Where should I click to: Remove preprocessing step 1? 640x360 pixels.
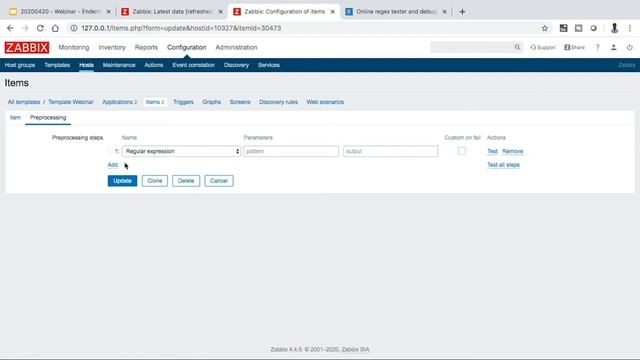pos(512,151)
